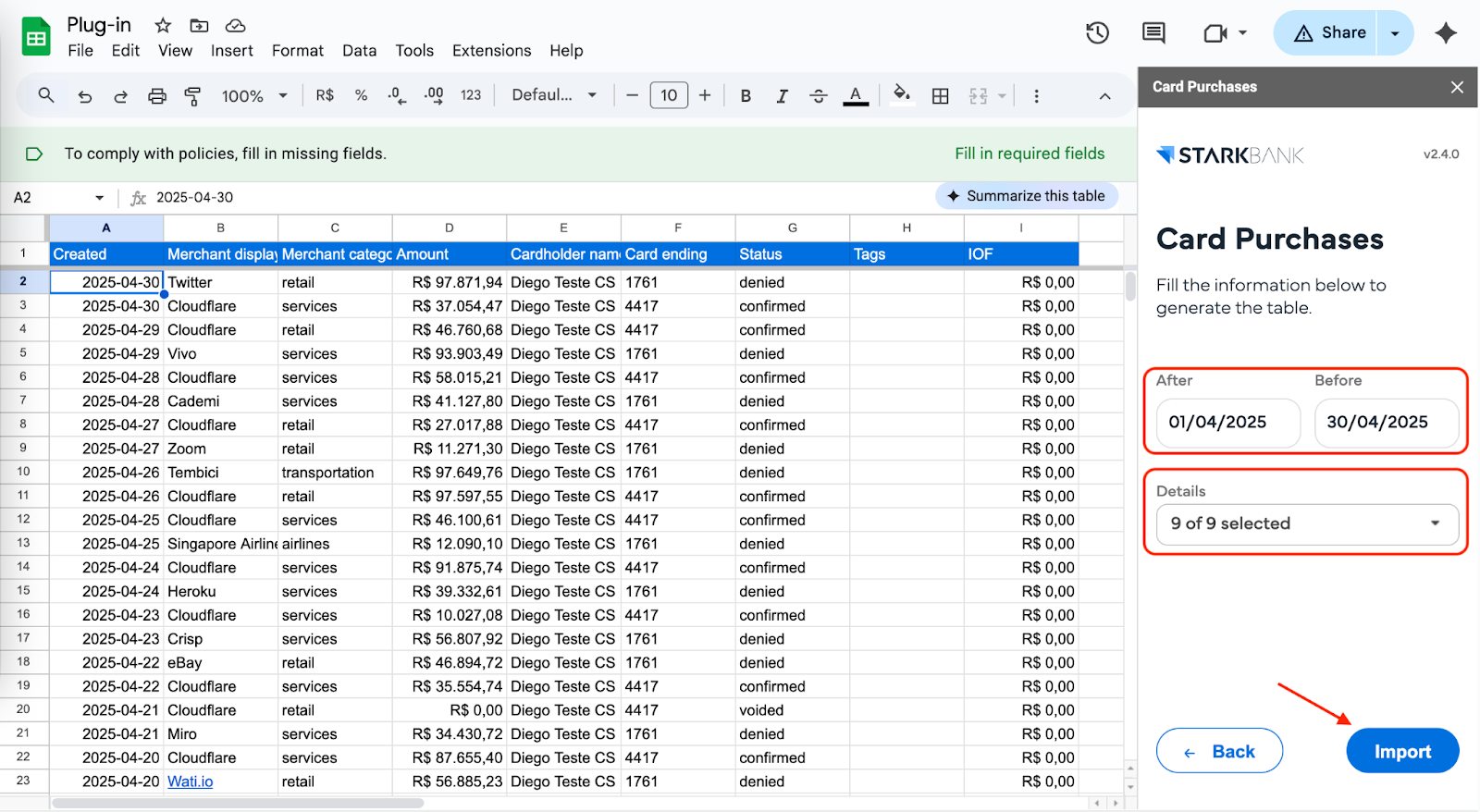Check the cloud save status icon

(236, 26)
